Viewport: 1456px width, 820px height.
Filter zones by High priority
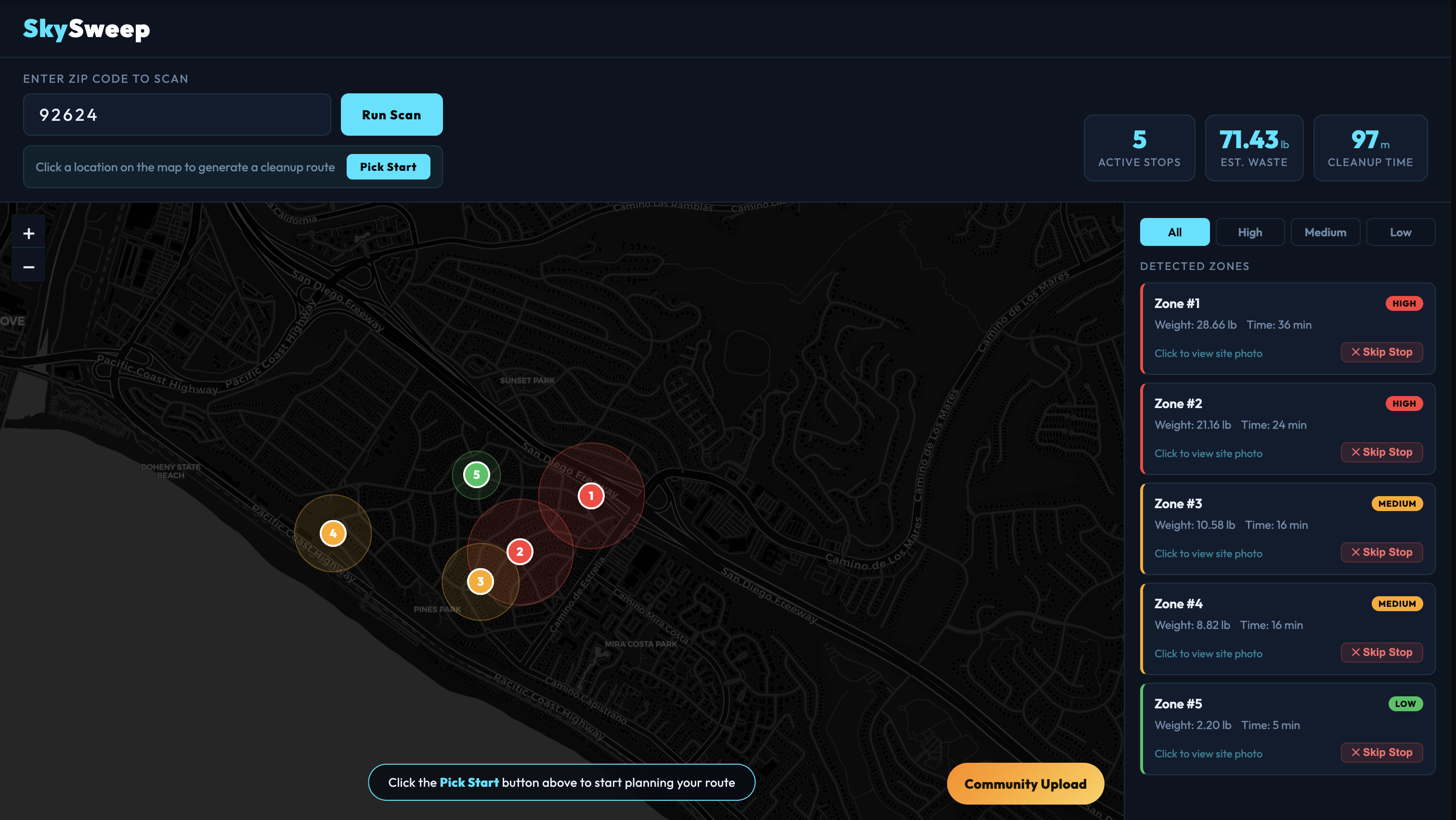[1249, 232]
